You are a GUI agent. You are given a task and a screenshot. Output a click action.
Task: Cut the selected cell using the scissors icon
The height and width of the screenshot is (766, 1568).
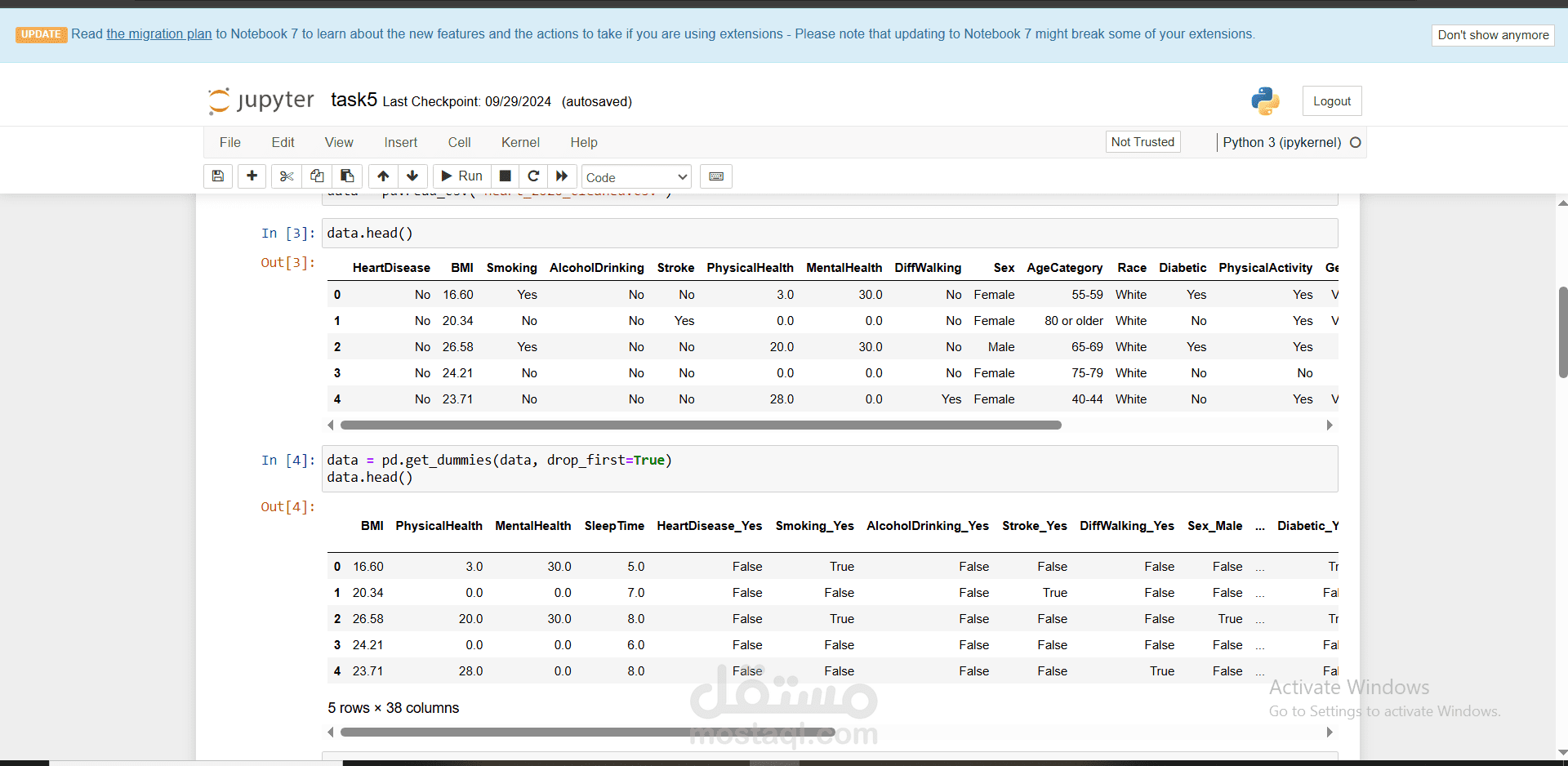click(x=285, y=176)
